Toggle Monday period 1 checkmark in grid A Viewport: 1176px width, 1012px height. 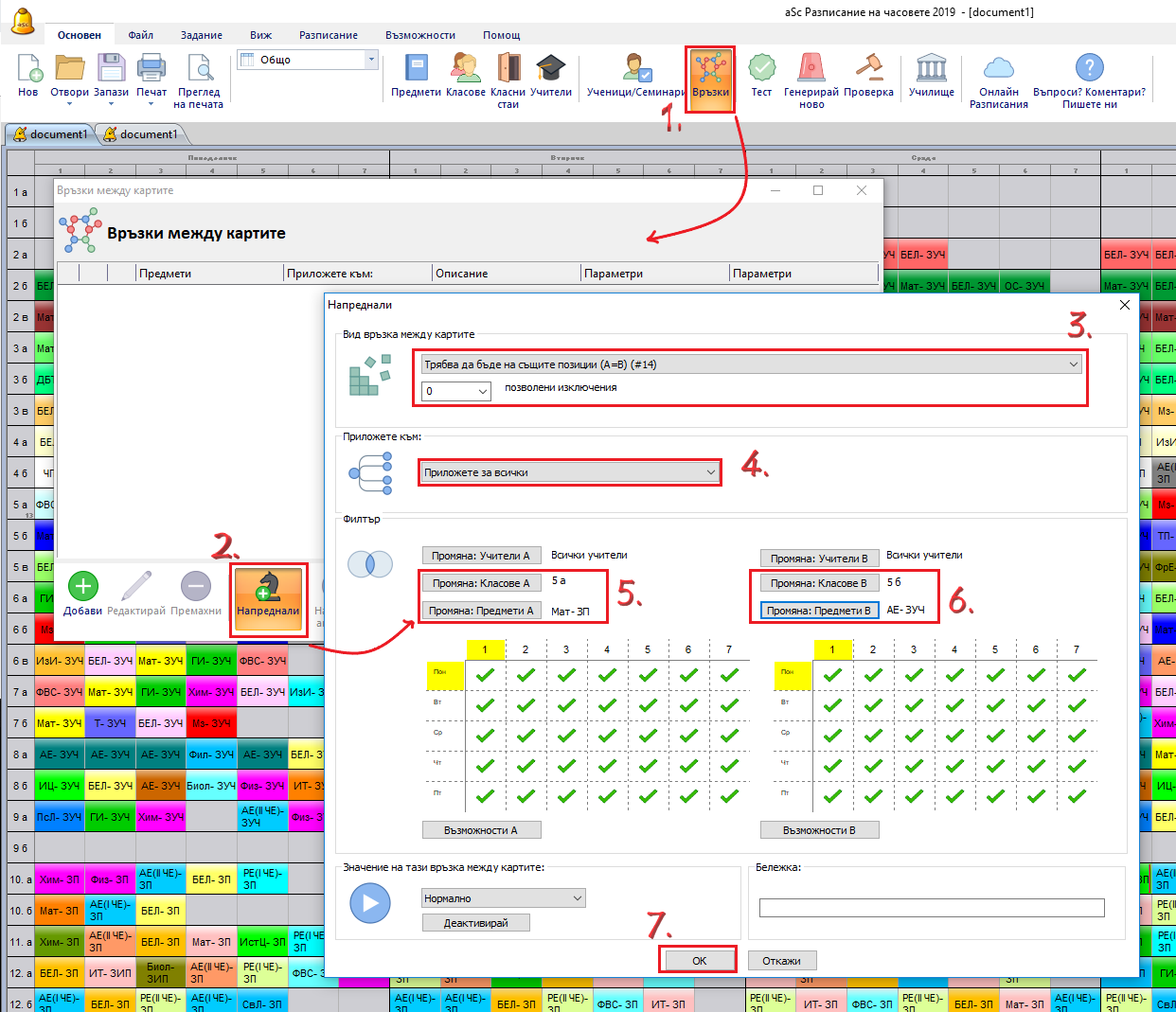coord(485,675)
